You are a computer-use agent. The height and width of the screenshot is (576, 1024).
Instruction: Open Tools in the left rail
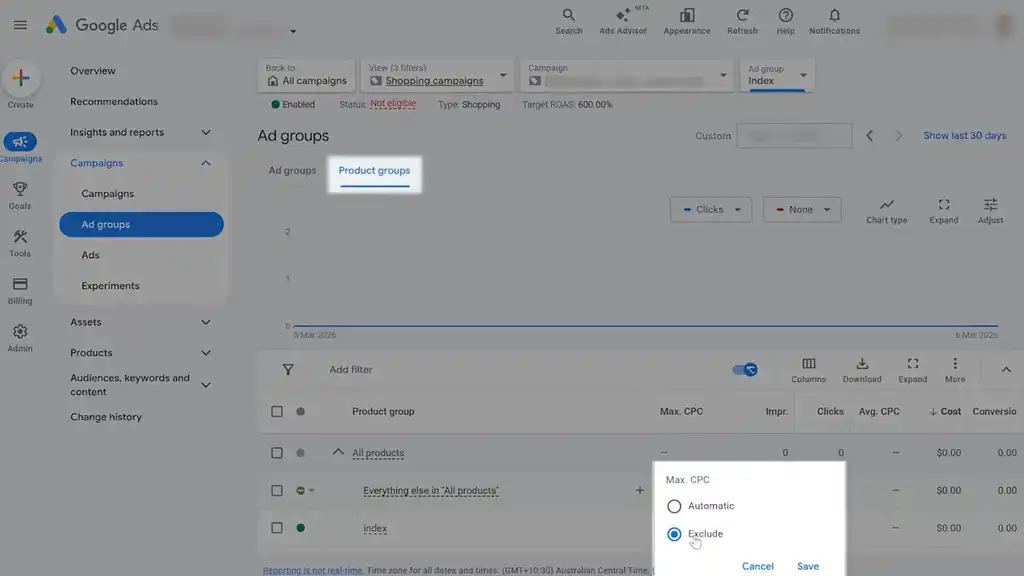[x=20, y=243]
